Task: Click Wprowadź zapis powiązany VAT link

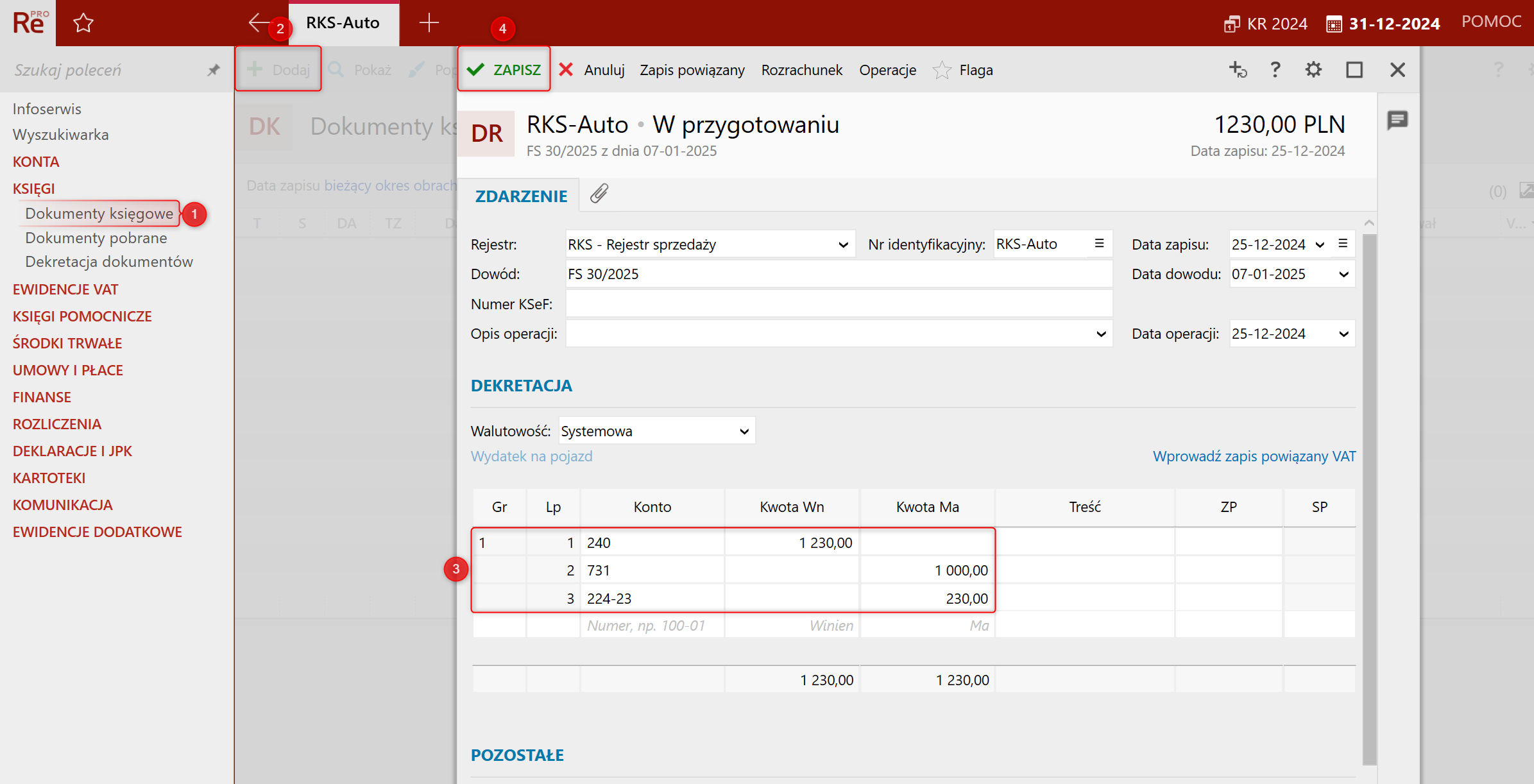Action: 1254,456
